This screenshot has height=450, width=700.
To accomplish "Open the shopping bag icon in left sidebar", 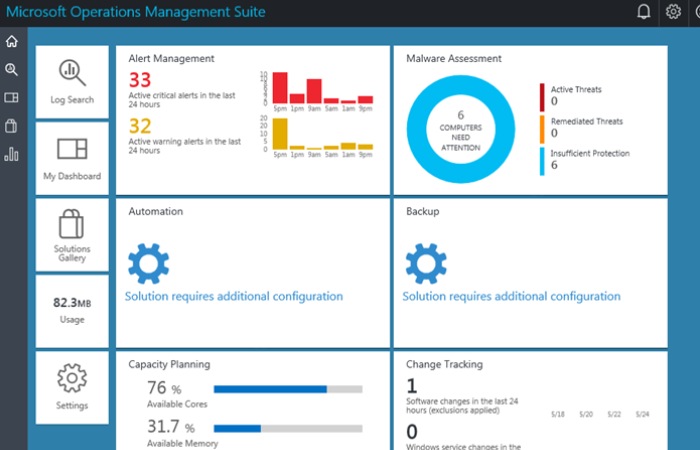I will click(x=12, y=126).
